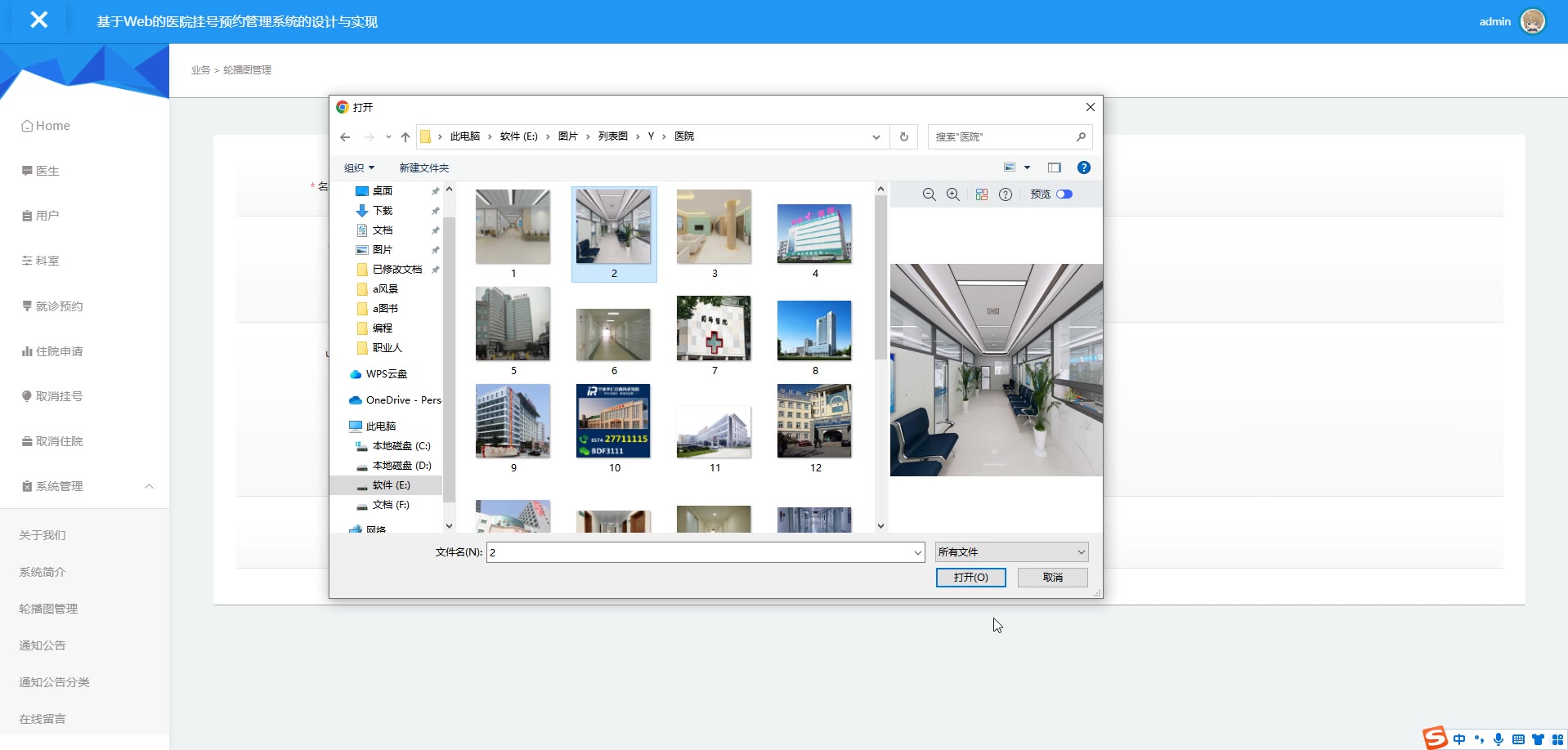Collapse the 系统管理 sidebar section
1568x750 pixels.
click(x=149, y=486)
